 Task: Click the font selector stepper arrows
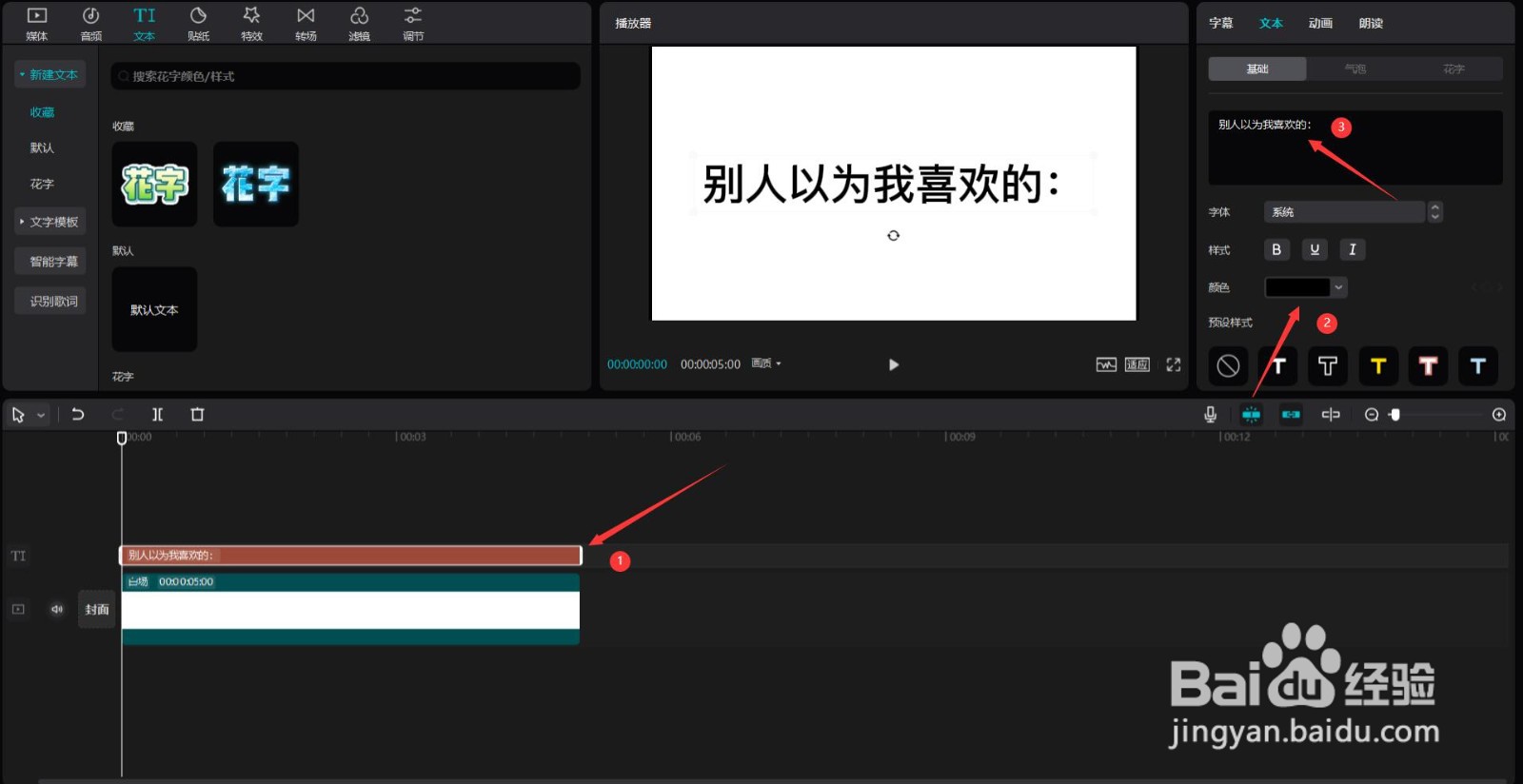coord(1435,212)
